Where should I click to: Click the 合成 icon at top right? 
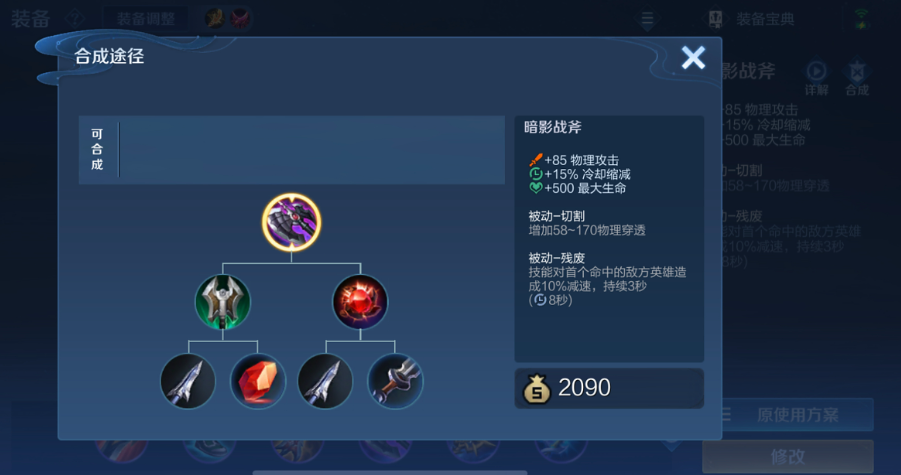(x=857, y=76)
